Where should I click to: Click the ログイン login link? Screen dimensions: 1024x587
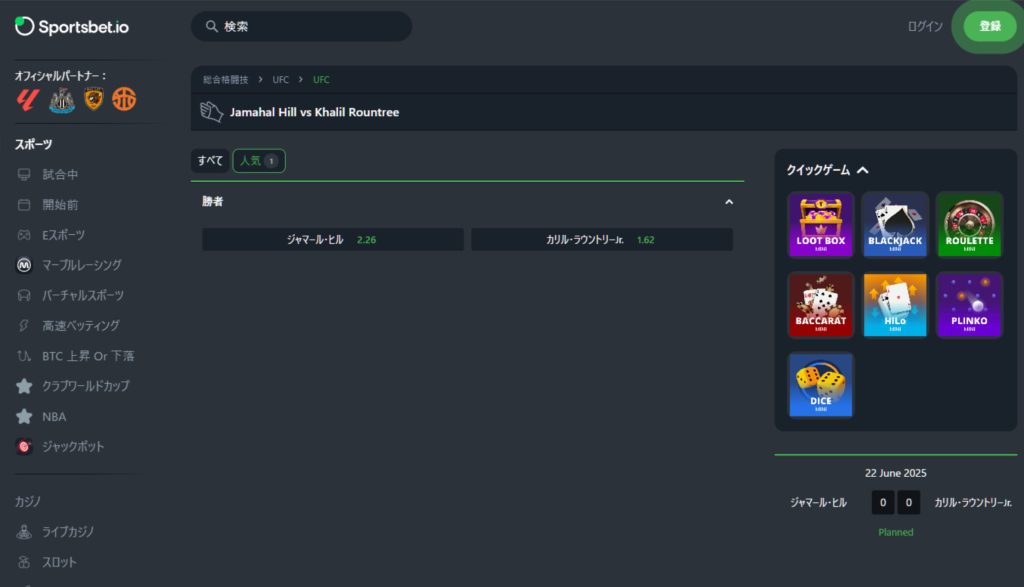pyautogui.click(x=925, y=26)
